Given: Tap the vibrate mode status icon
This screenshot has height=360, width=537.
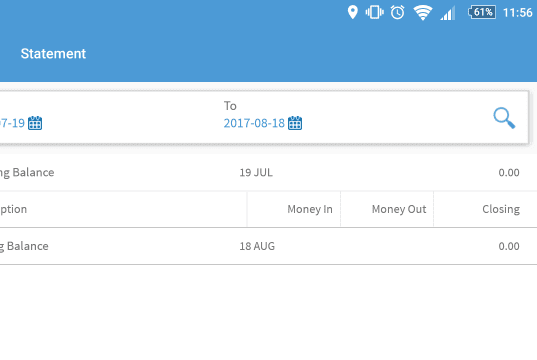Looking at the screenshot, I should (374, 12).
